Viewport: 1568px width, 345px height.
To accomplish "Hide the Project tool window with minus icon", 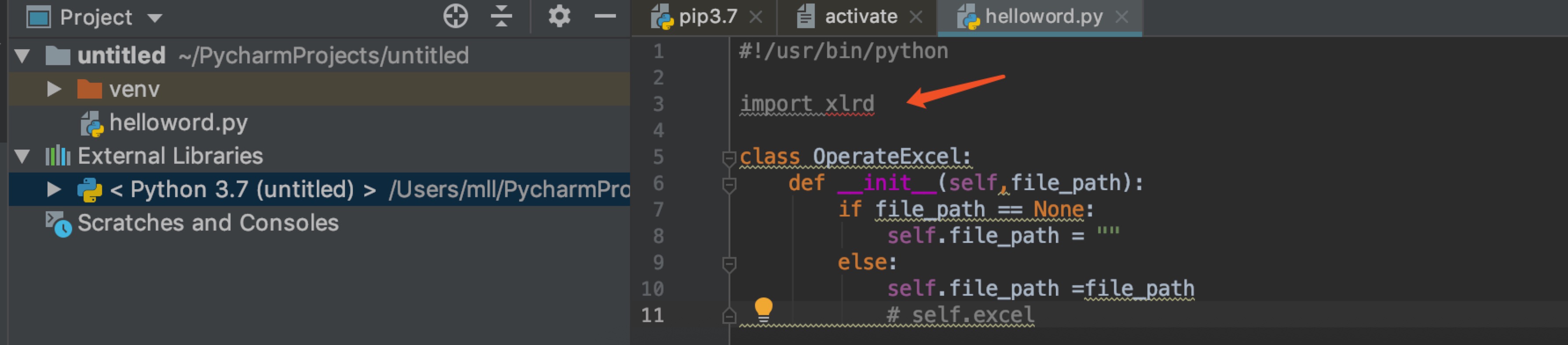I will point(604,16).
